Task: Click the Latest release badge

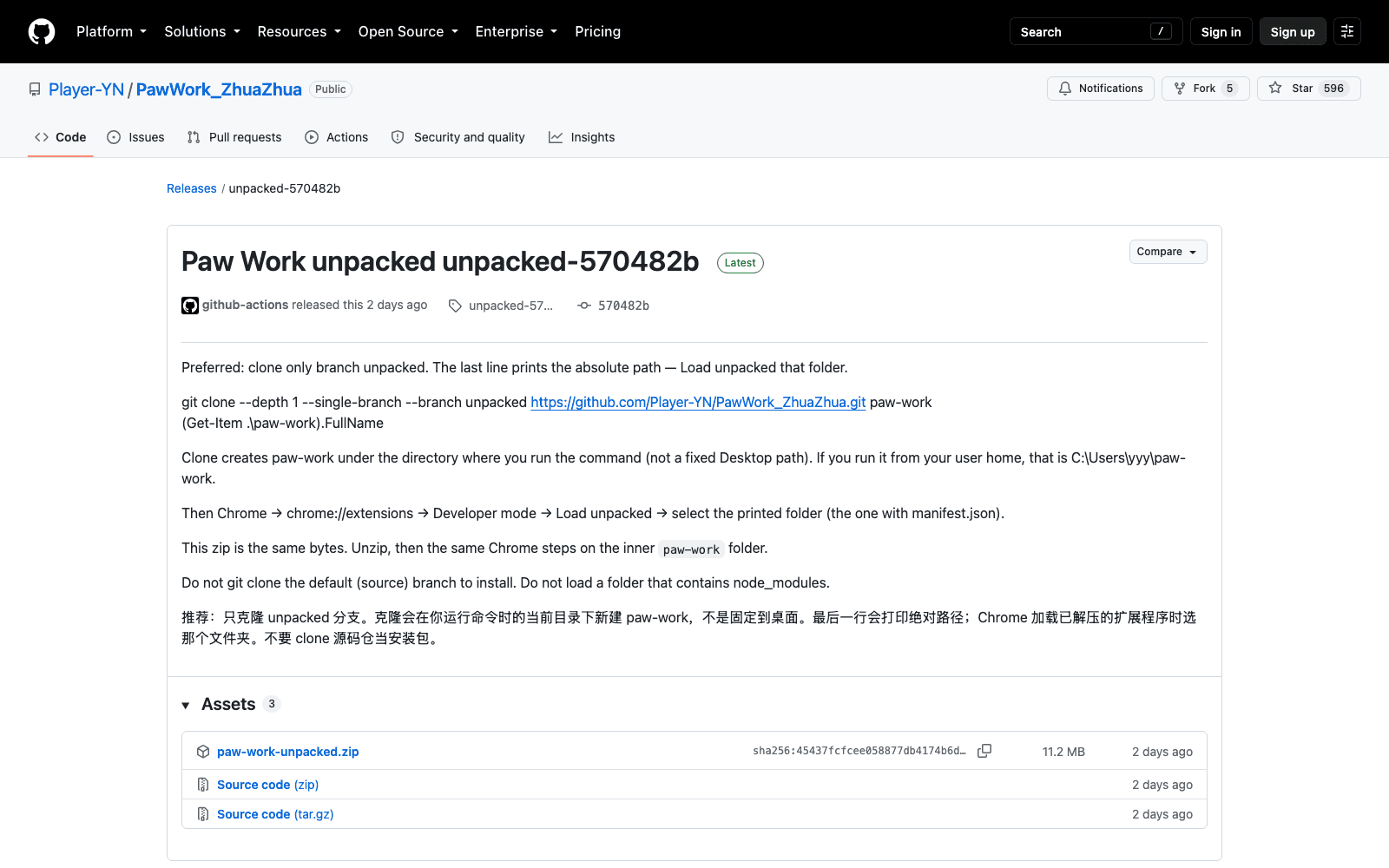Action: (740, 263)
